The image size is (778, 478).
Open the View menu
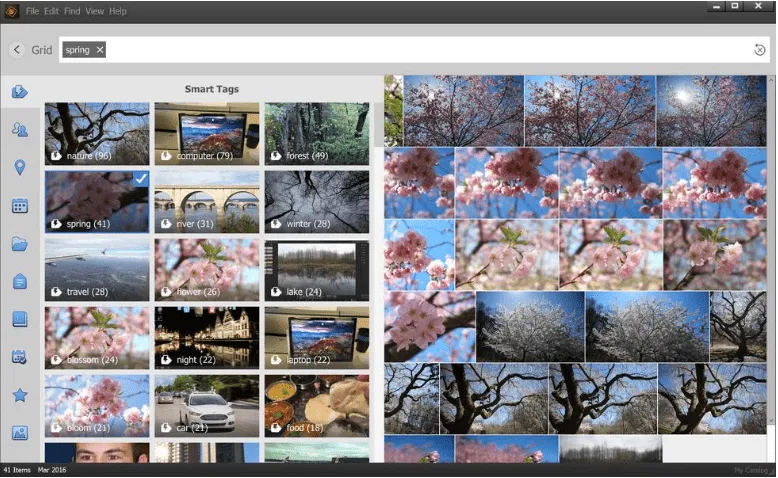94,11
